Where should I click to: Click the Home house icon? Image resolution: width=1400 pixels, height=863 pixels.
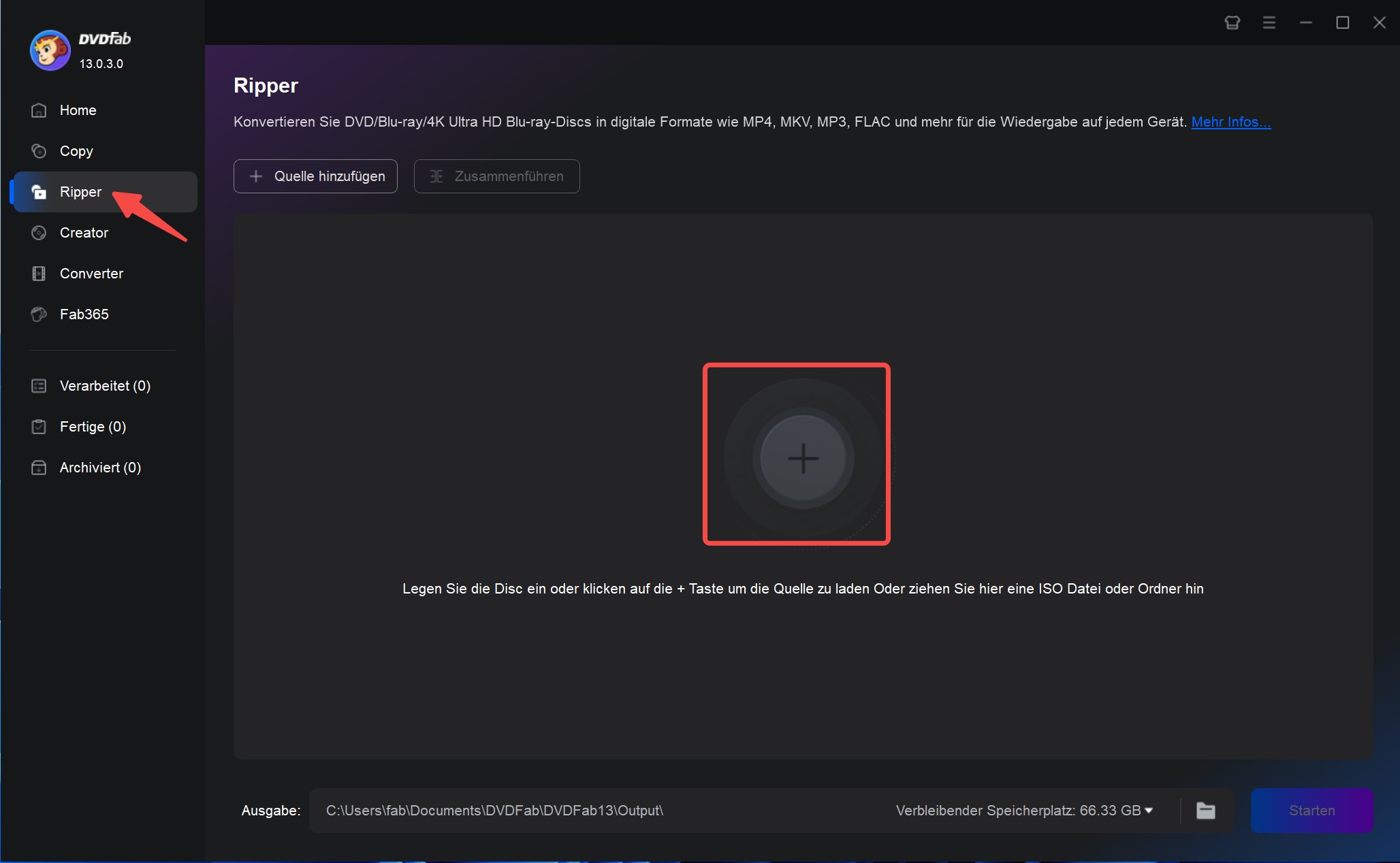(39, 110)
